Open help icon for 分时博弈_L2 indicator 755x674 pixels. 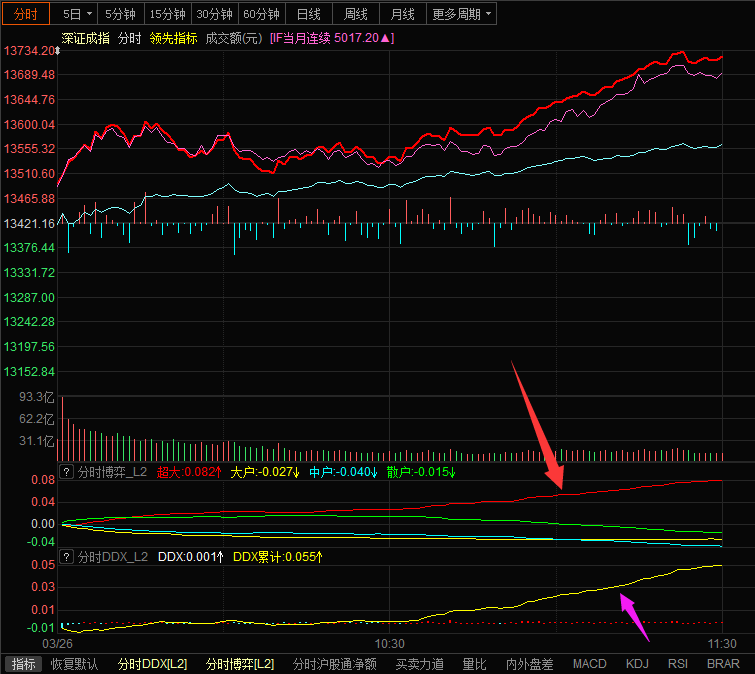click(x=66, y=472)
